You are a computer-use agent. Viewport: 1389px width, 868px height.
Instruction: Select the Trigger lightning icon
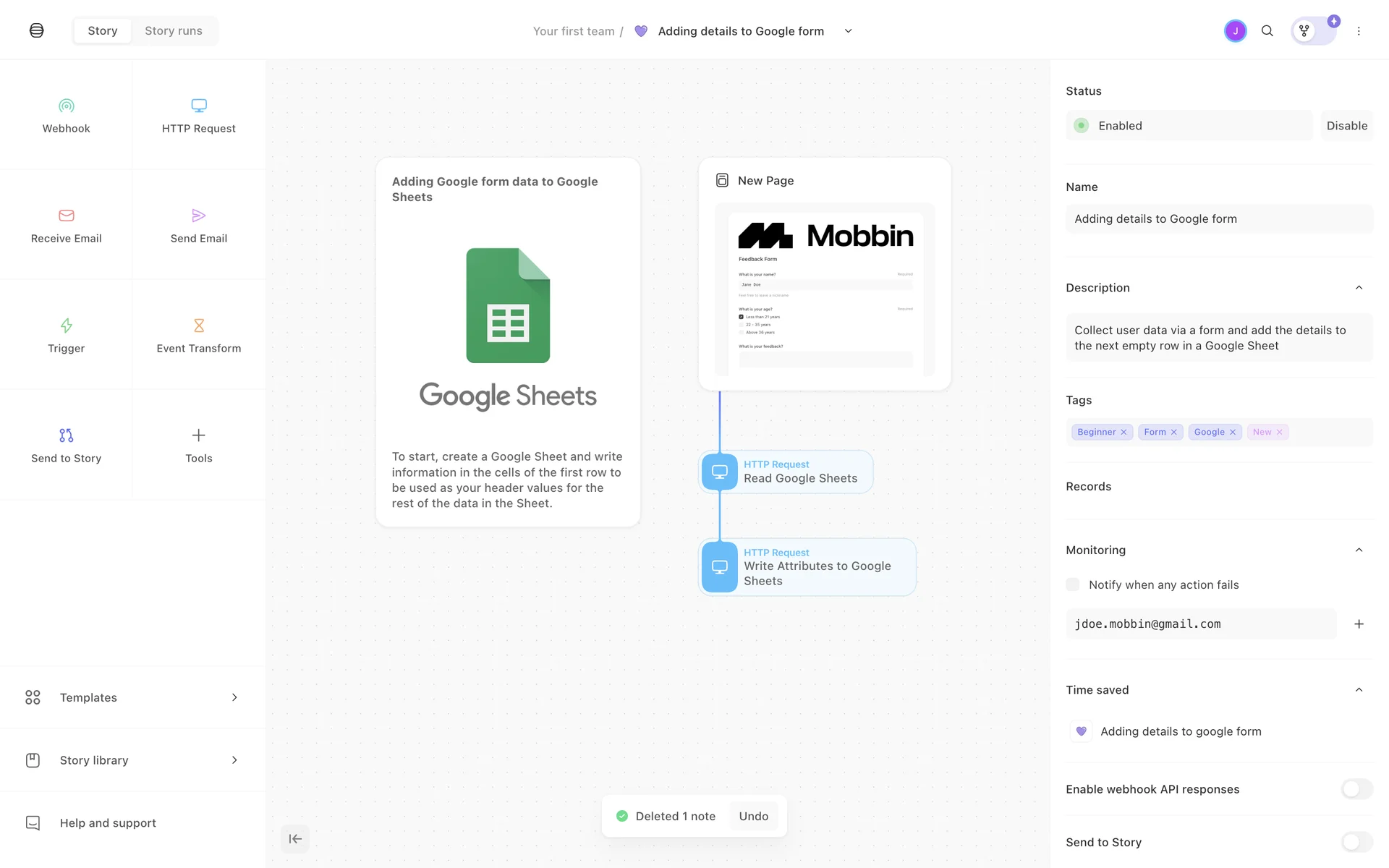66,325
